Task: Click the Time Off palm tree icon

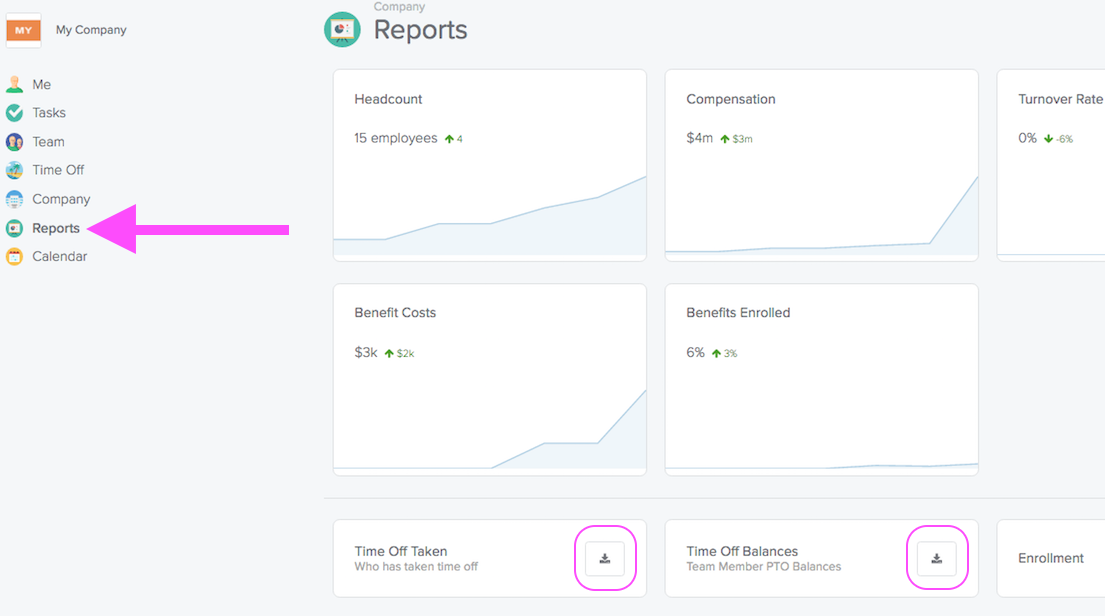Action: pyautogui.click(x=14, y=170)
